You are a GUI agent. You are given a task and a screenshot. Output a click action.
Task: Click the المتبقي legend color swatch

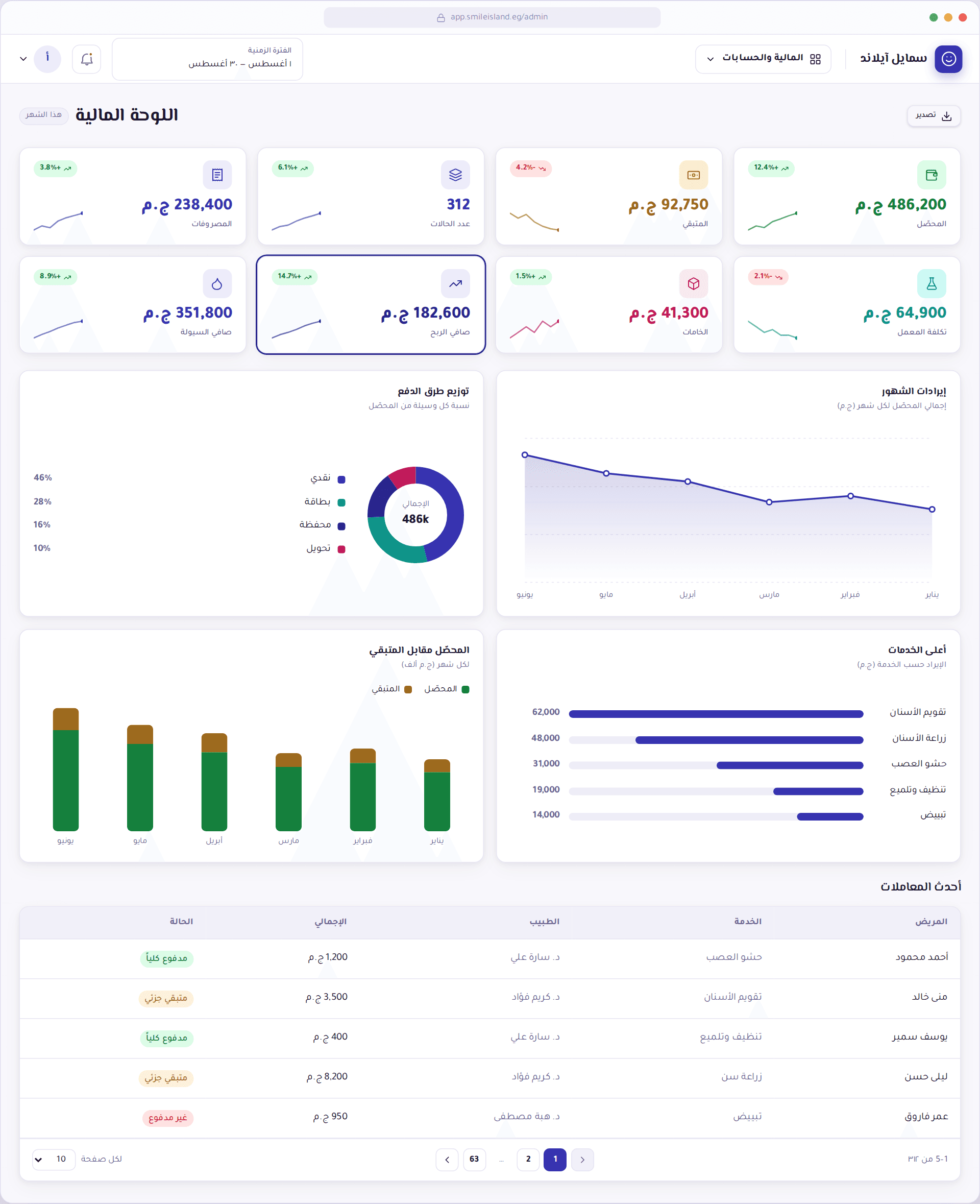[x=408, y=689]
